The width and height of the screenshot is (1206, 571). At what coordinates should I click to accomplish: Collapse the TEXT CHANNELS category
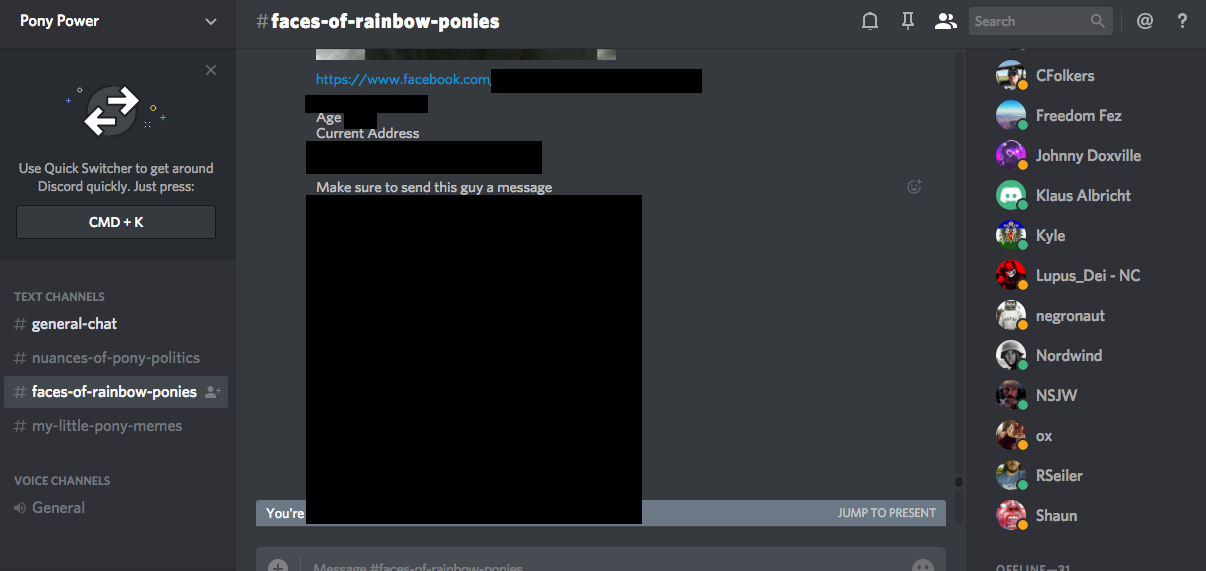point(59,297)
